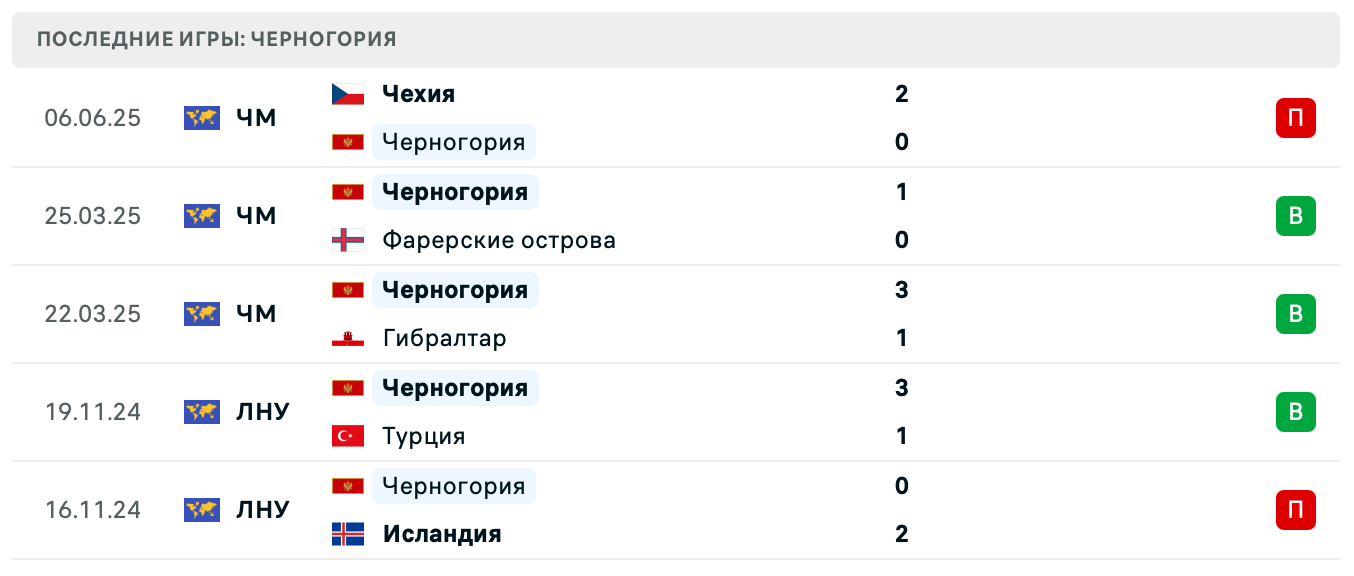
Task: Click the score 3 beside Турция match
Action: click(902, 387)
